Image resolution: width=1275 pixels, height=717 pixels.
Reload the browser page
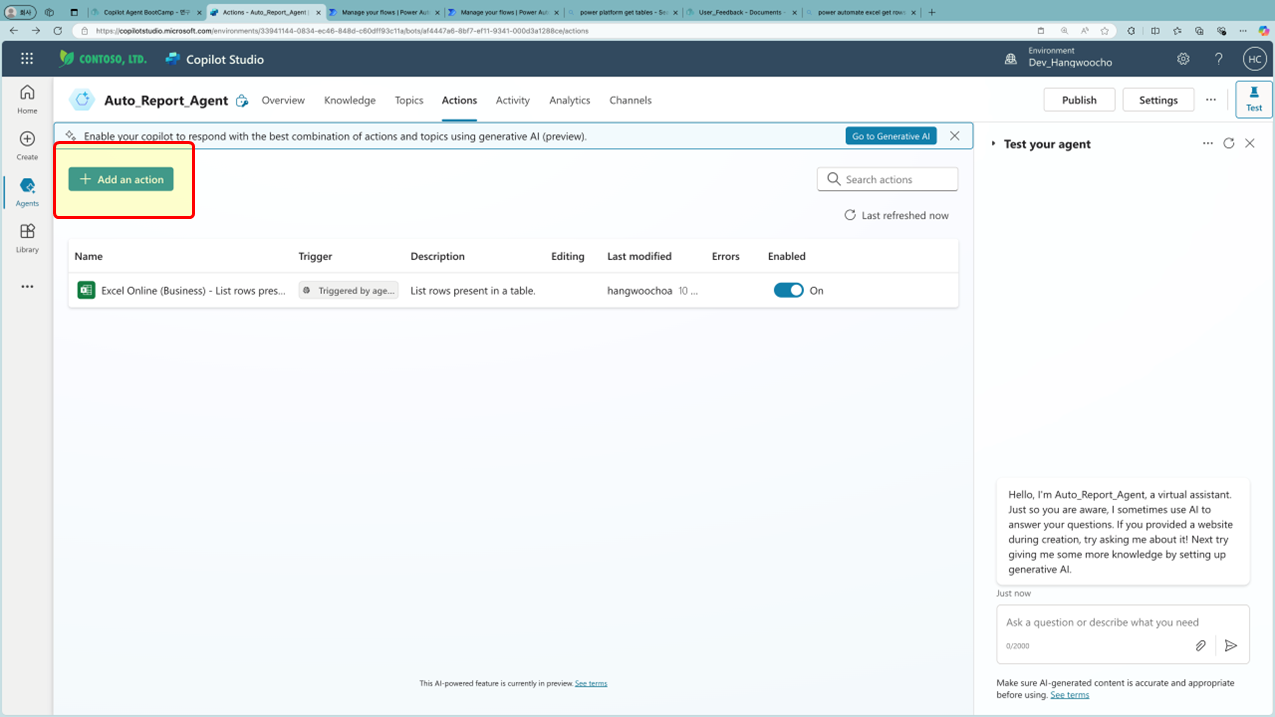pos(57,31)
